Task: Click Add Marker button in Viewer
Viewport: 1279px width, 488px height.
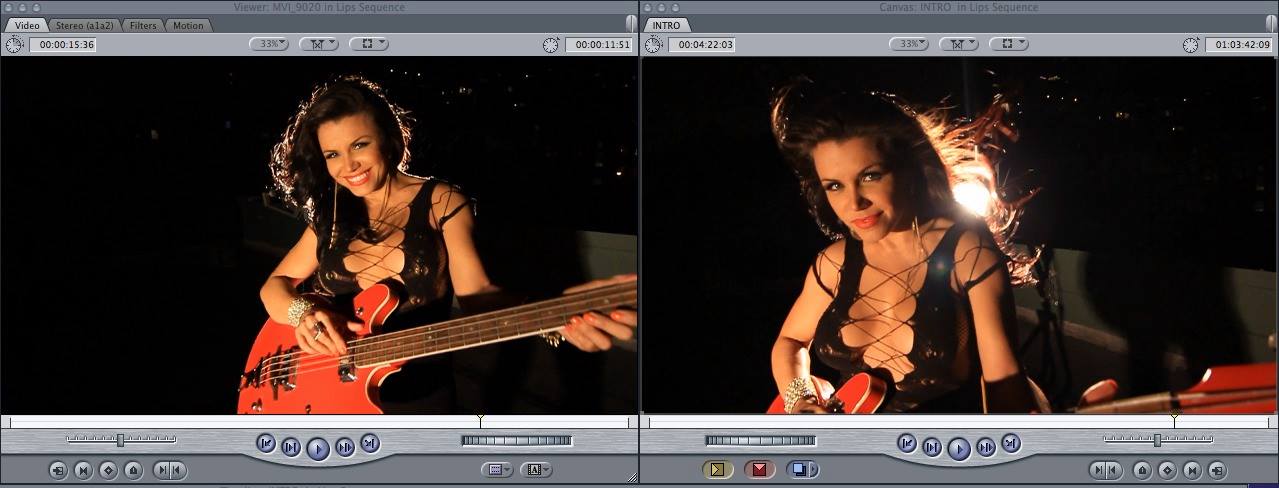Action: (133, 470)
